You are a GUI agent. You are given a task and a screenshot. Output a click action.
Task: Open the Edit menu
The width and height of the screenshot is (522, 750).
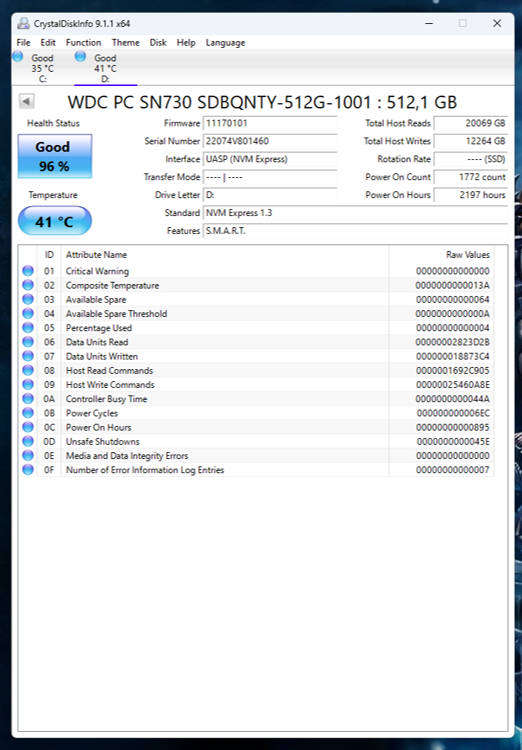pyautogui.click(x=48, y=43)
